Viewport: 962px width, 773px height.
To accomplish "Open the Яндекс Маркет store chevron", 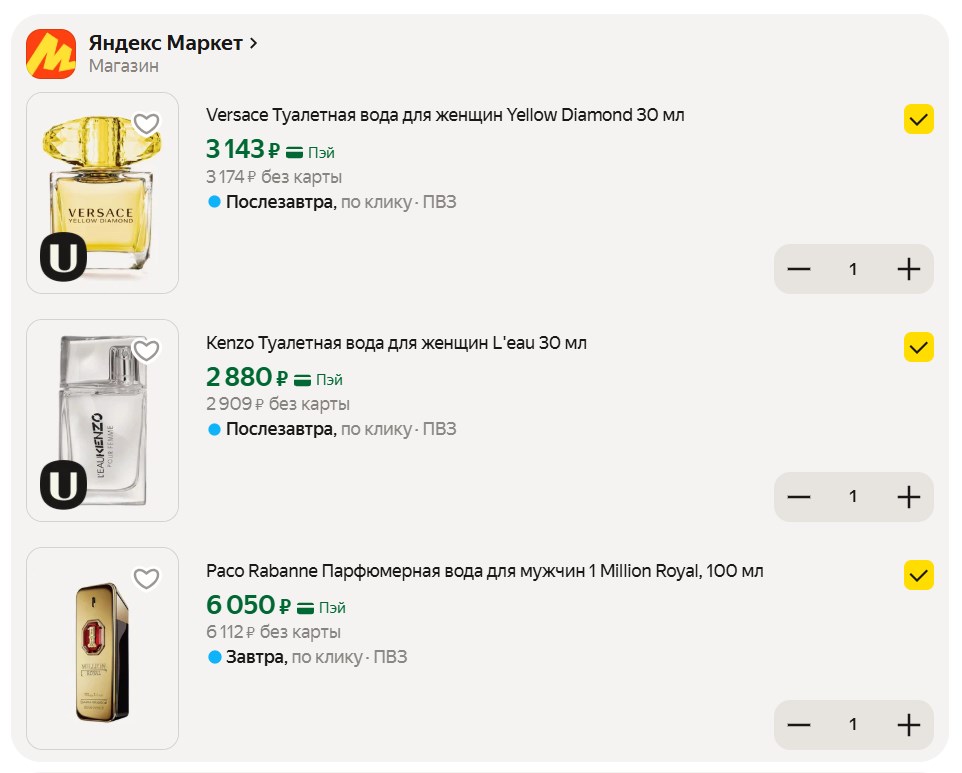I will (x=254, y=43).
